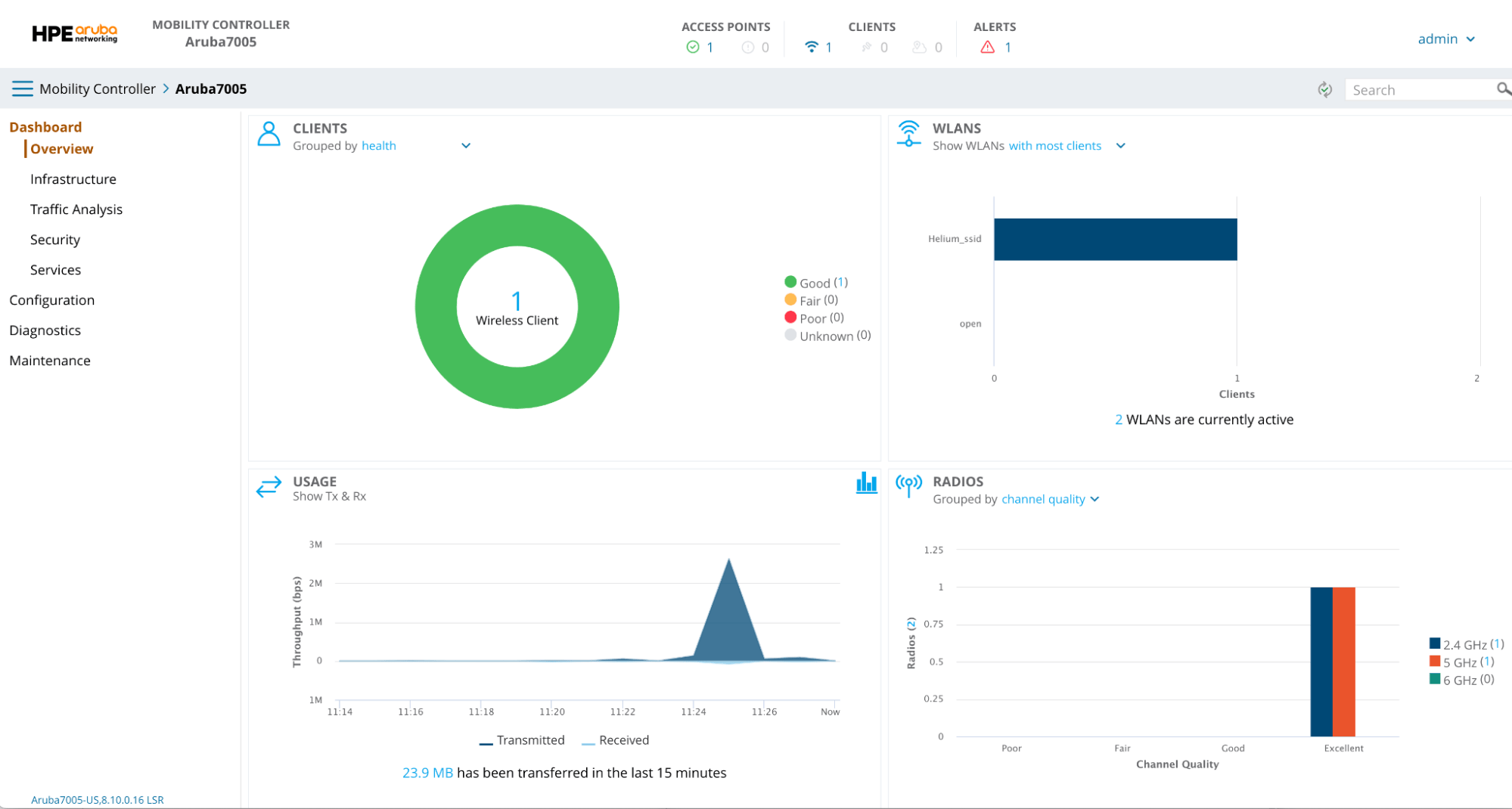This screenshot has width=1512, height=809.
Task: Go to Configuration menu item
Action: (51, 300)
